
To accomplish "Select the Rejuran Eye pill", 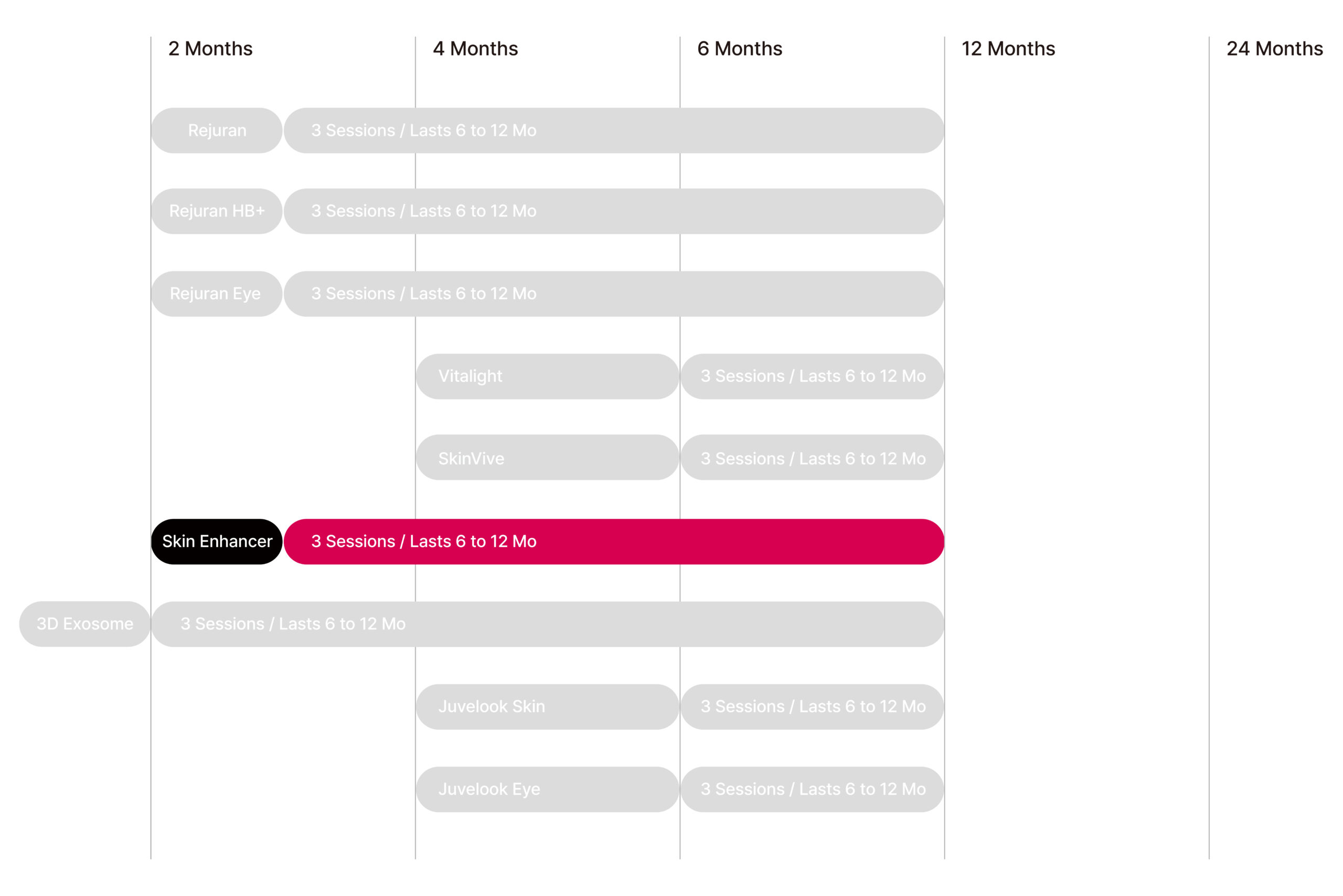I will click(x=217, y=294).
